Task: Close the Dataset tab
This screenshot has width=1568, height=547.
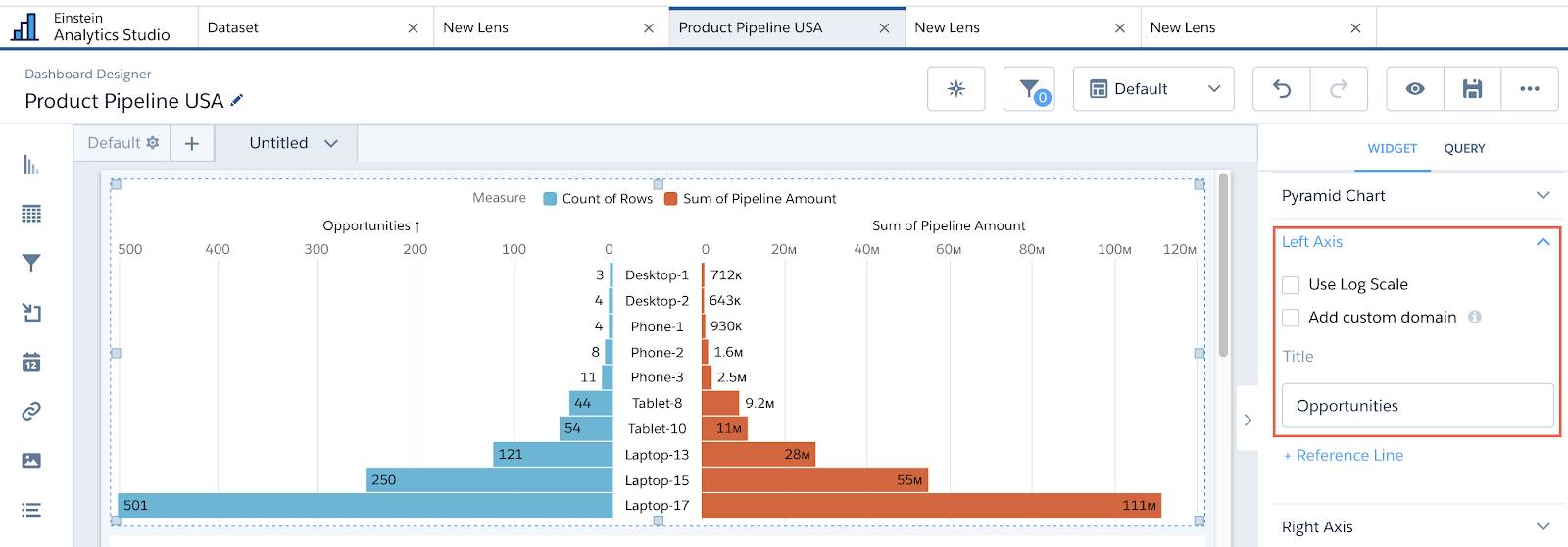Action: 413,28
